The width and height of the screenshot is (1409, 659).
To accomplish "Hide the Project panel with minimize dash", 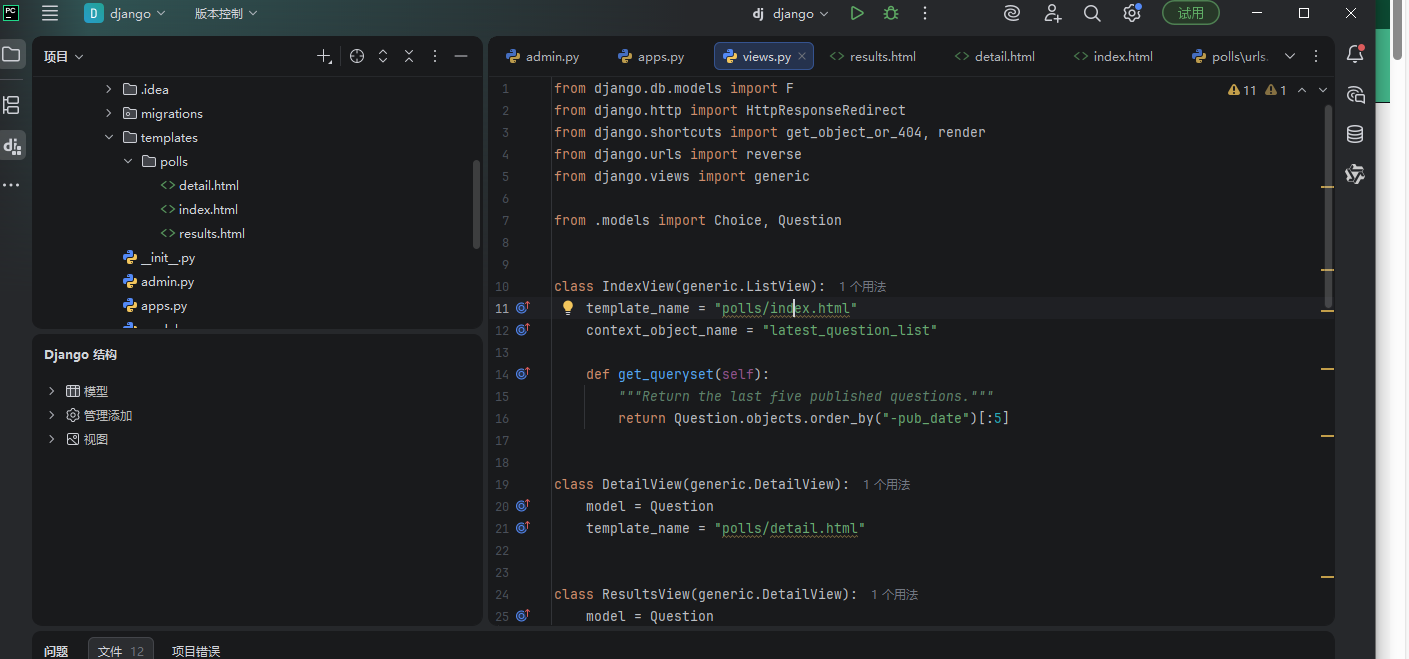I will point(461,57).
